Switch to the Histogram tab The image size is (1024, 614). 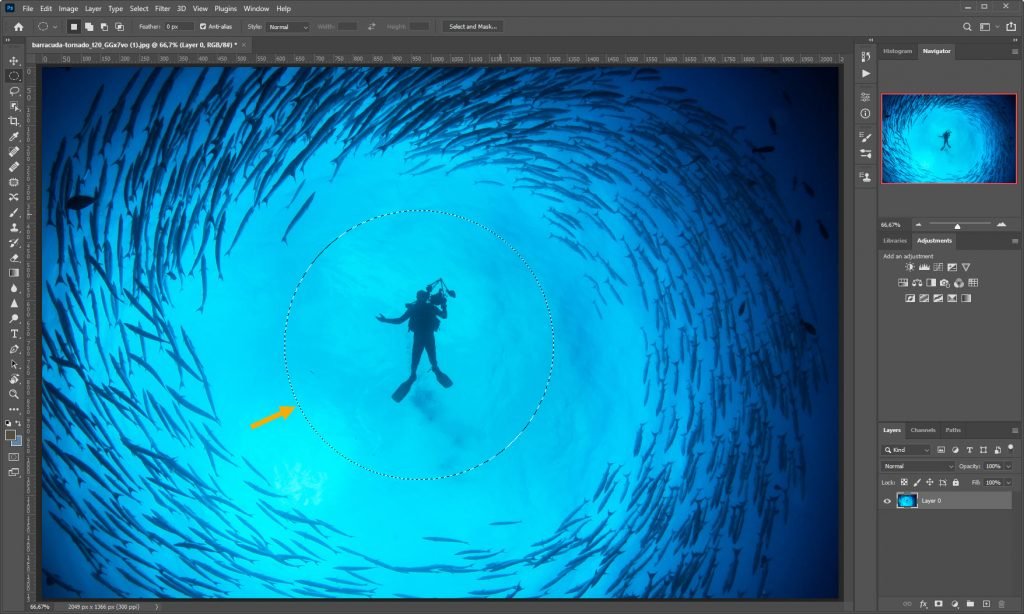tap(897, 51)
